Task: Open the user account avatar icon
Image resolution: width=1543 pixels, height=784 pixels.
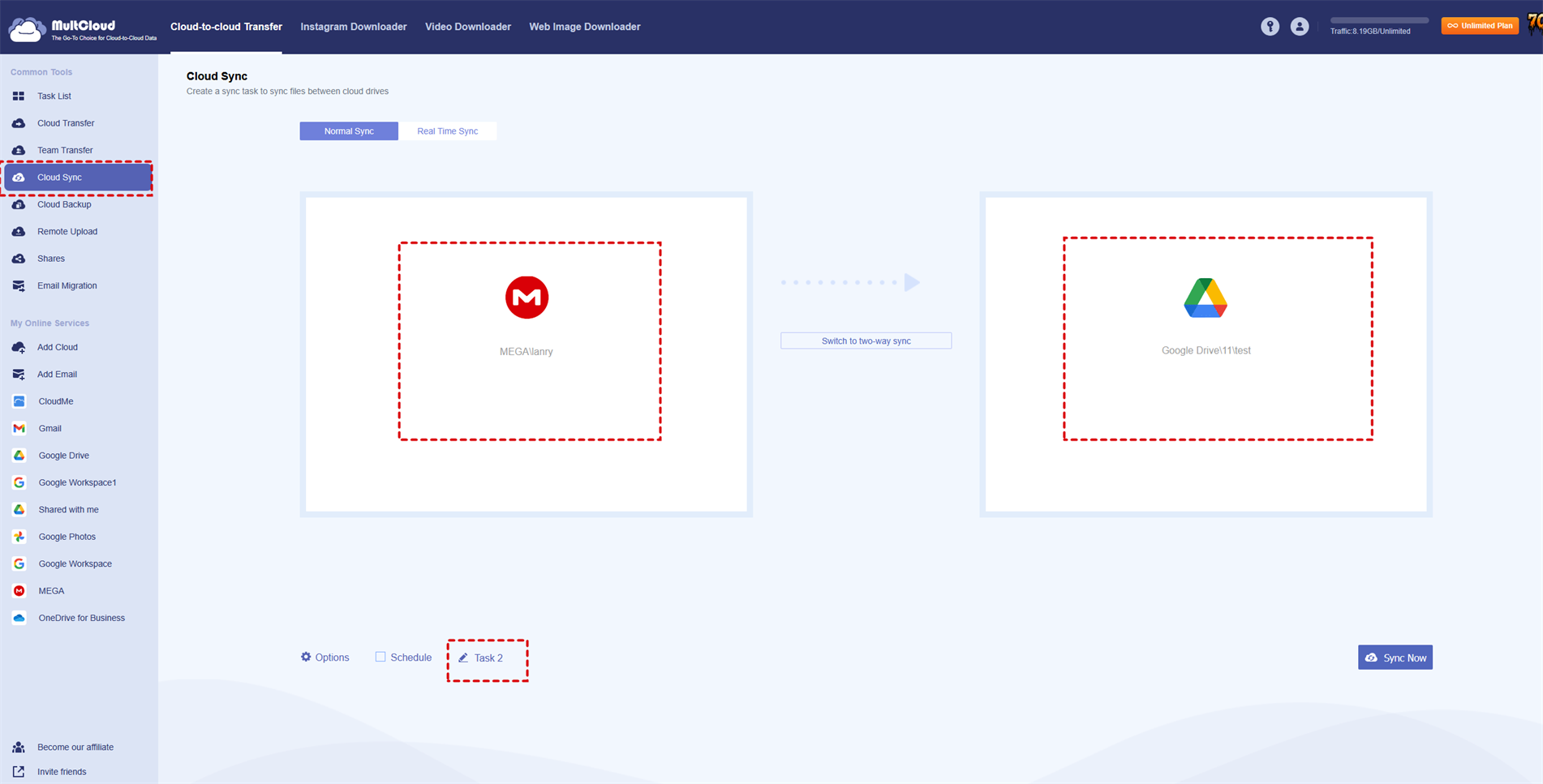Action: (x=1299, y=27)
